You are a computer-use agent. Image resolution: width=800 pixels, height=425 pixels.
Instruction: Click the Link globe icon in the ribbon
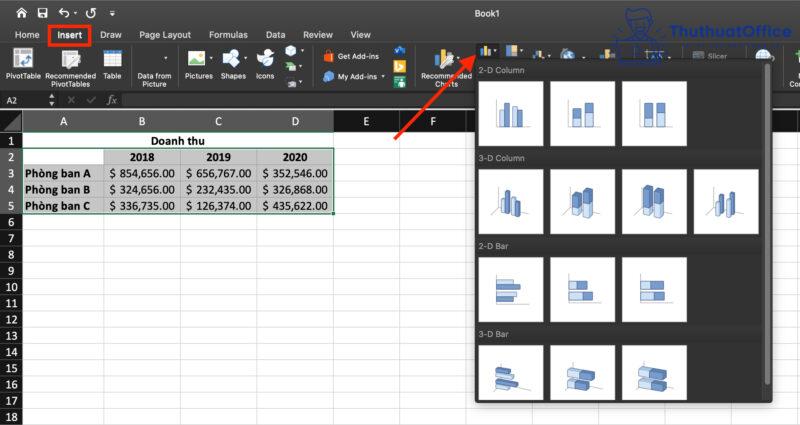[763, 55]
